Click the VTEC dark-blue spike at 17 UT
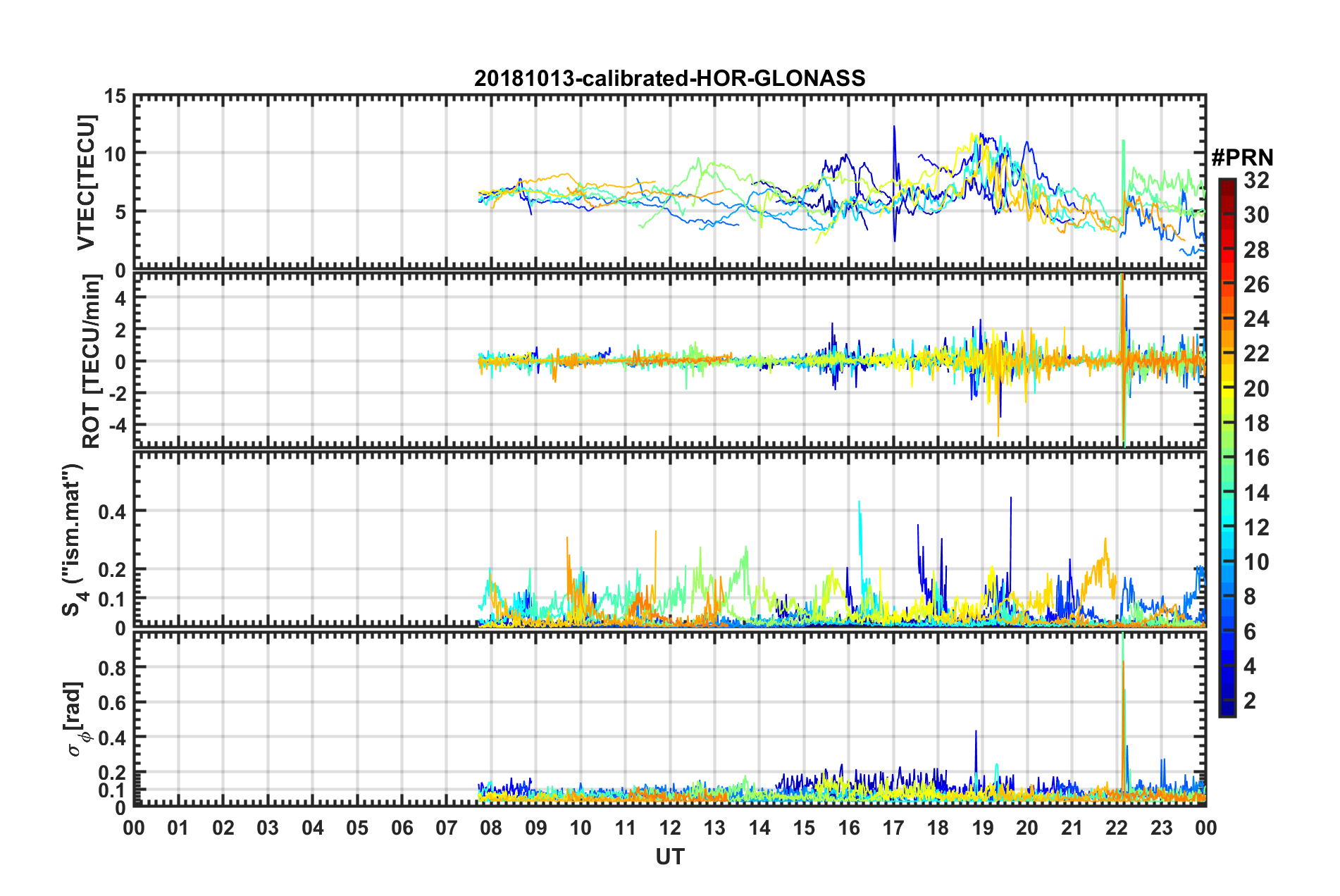This screenshot has width=1340, height=896. click(895, 183)
